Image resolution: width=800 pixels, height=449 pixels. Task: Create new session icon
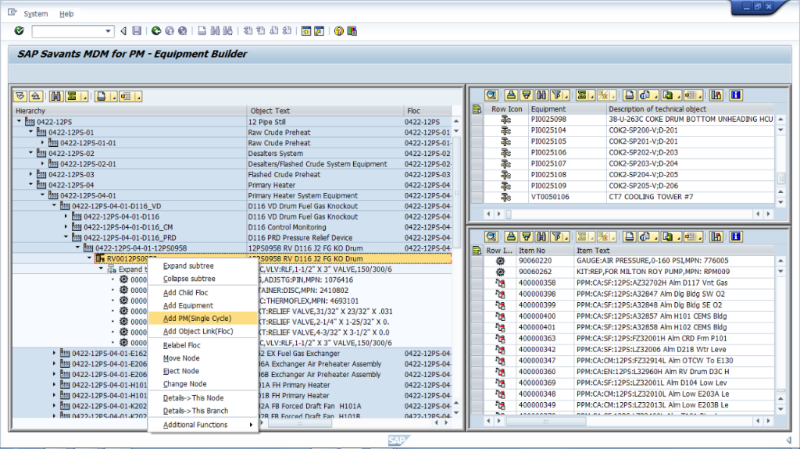tap(306, 31)
